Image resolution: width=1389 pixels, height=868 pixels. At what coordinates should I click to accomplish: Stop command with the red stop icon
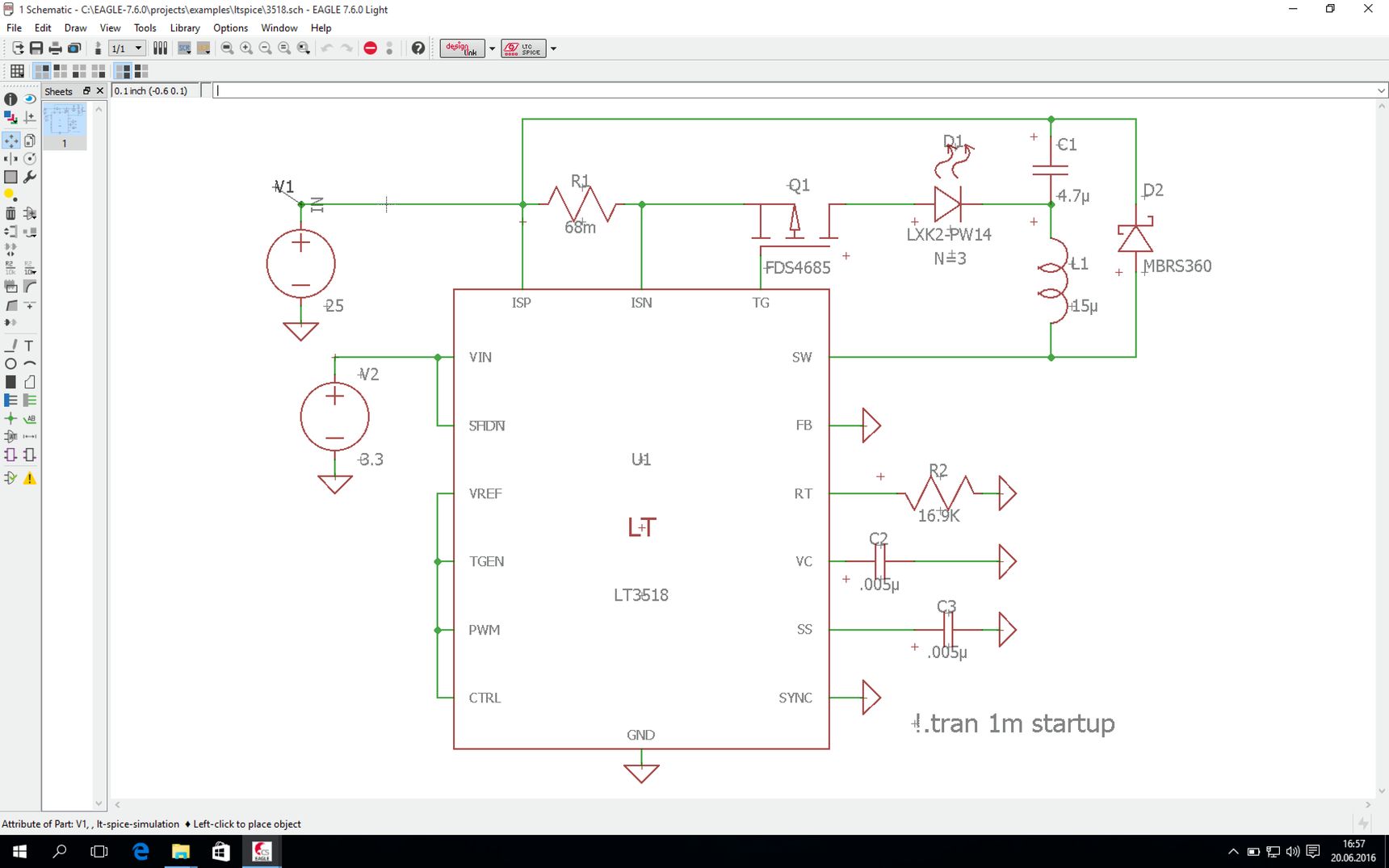(370, 48)
